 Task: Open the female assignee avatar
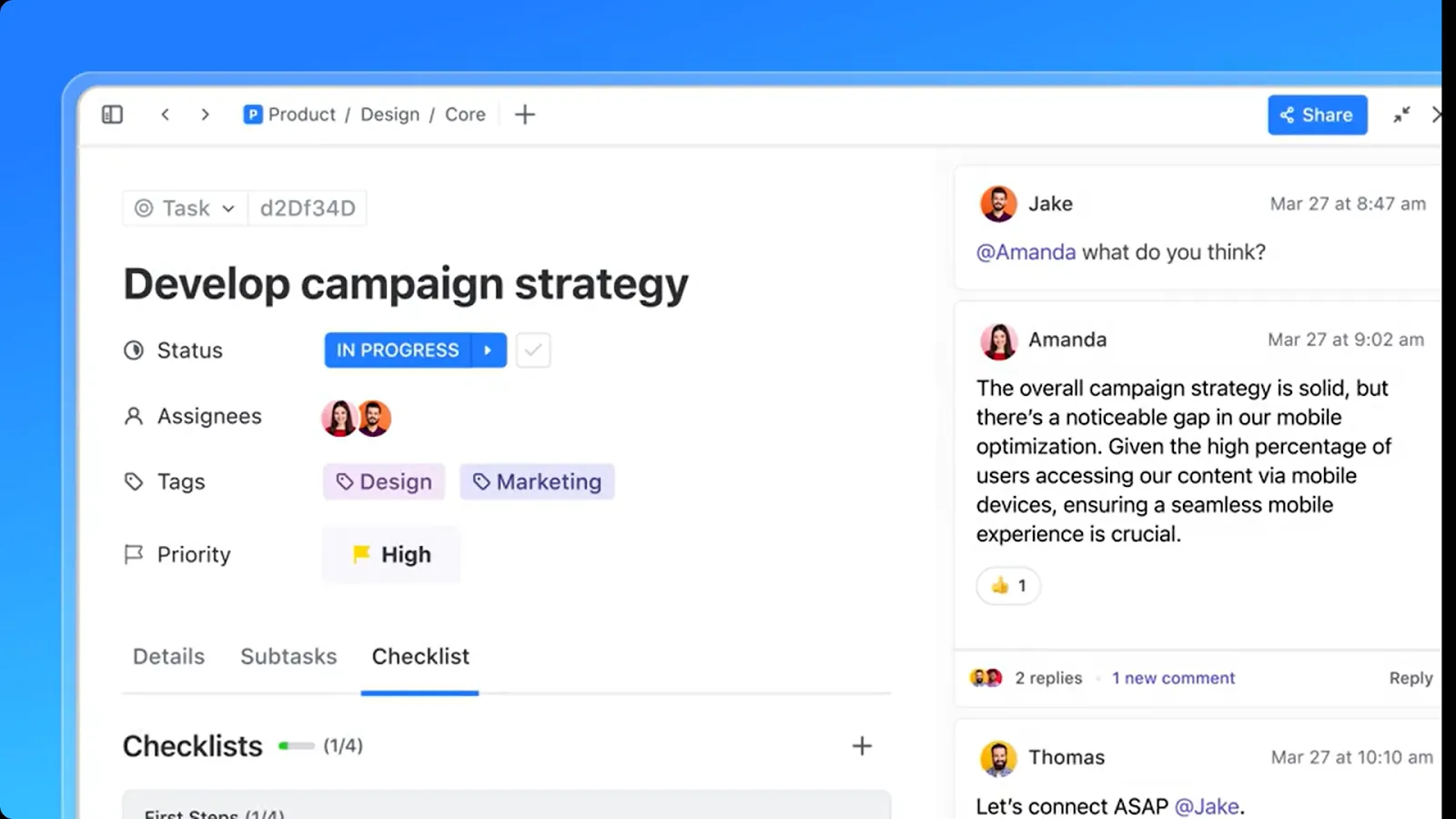click(339, 418)
